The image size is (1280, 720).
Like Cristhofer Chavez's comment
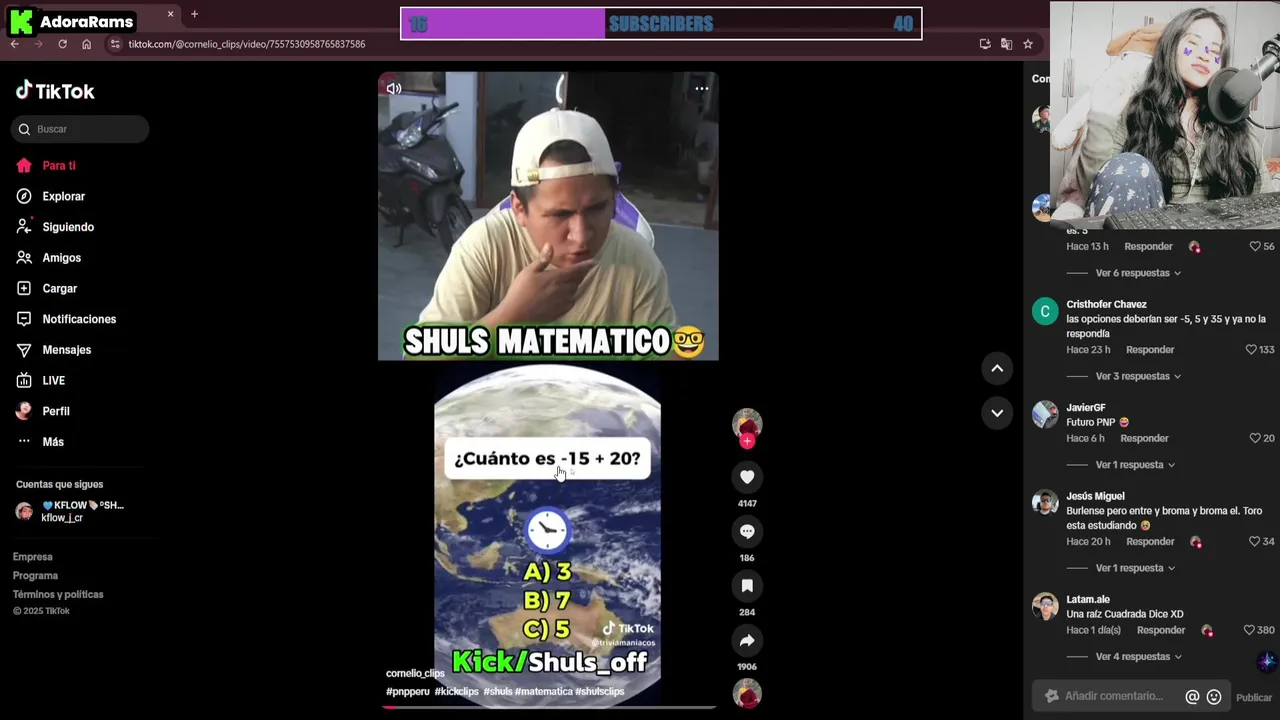tap(1251, 350)
